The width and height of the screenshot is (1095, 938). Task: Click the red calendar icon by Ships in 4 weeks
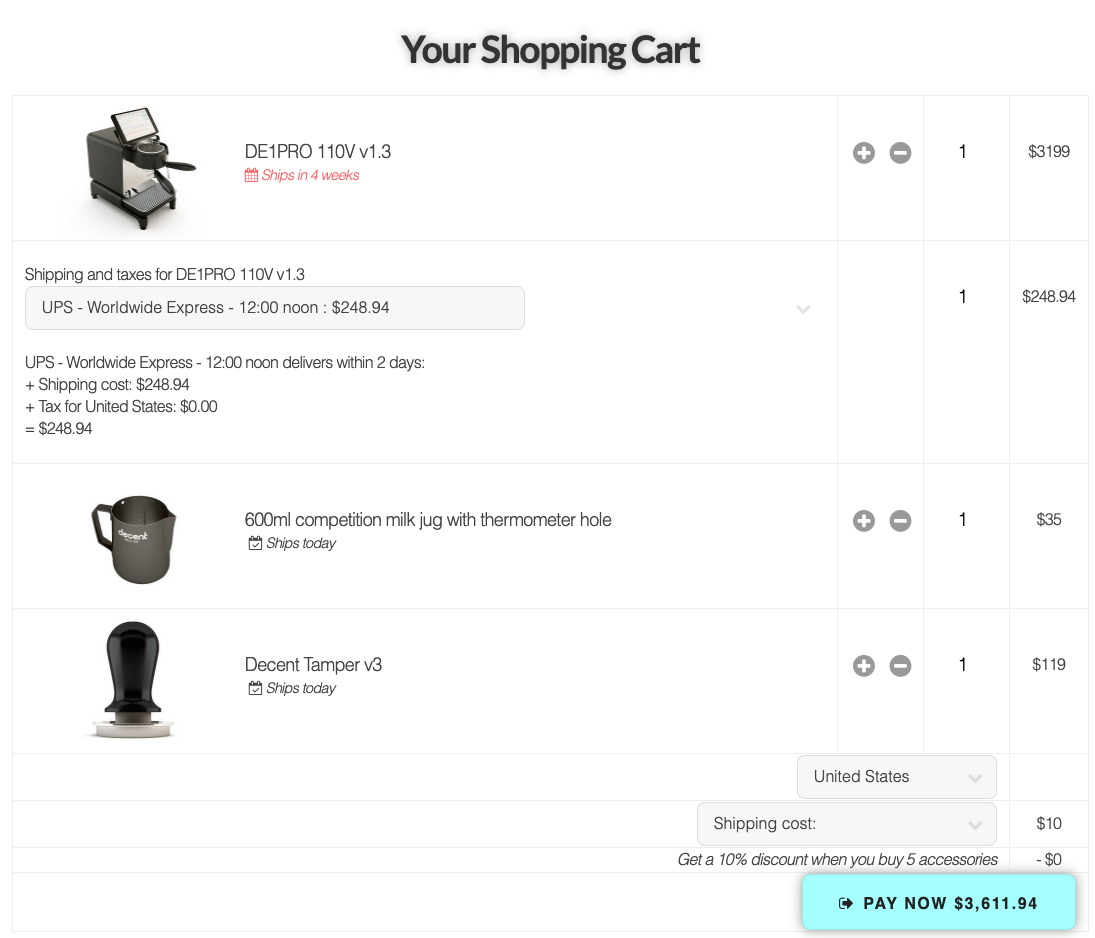[x=252, y=176]
